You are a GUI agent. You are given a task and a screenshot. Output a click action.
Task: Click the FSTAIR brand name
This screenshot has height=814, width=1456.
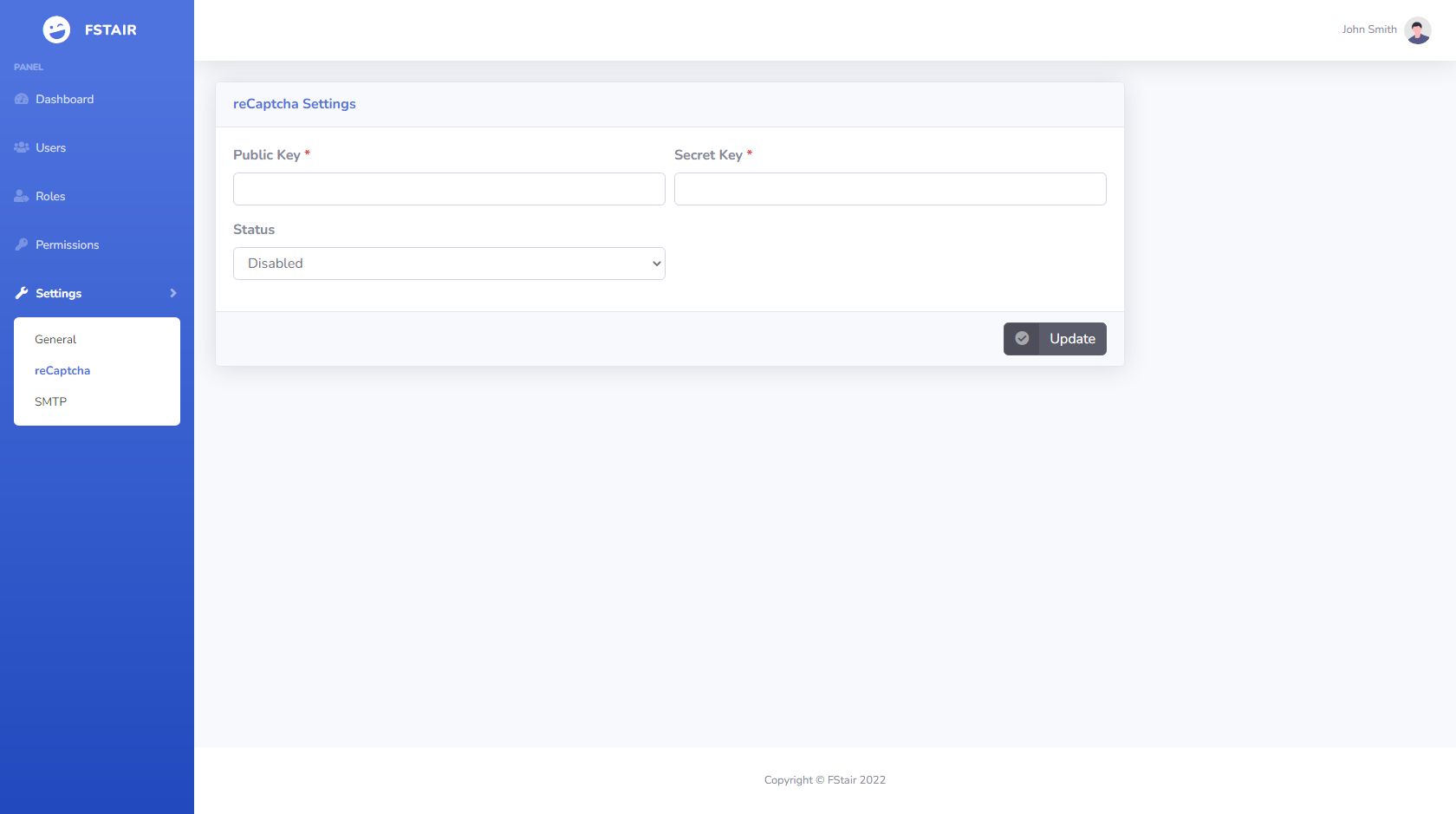tap(111, 29)
